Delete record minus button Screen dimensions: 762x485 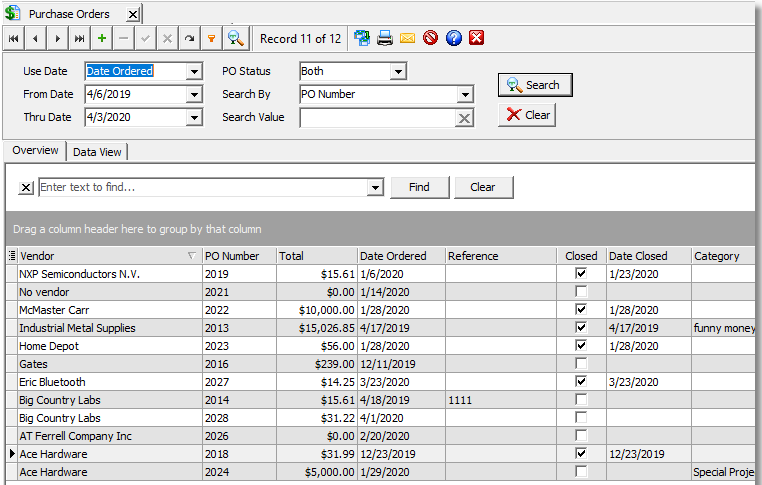point(123,38)
